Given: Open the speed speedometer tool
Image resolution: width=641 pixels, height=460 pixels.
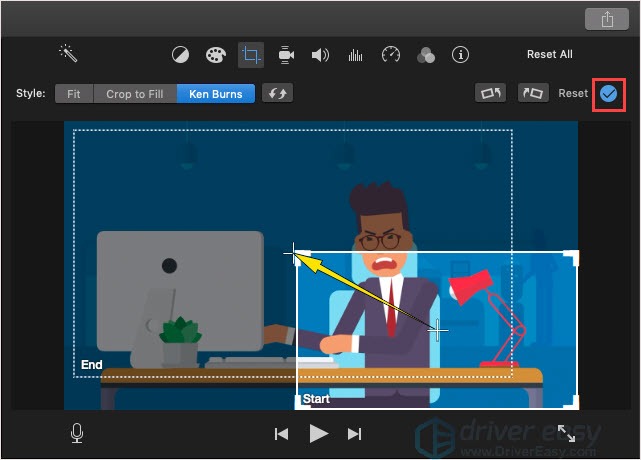Looking at the screenshot, I should 391,54.
